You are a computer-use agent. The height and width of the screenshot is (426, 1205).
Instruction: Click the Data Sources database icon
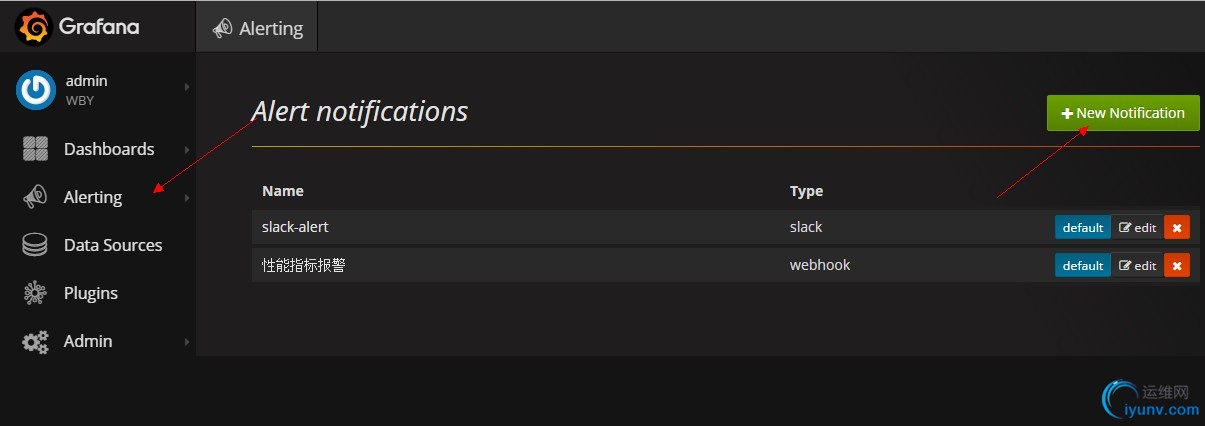(x=35, y=245)
